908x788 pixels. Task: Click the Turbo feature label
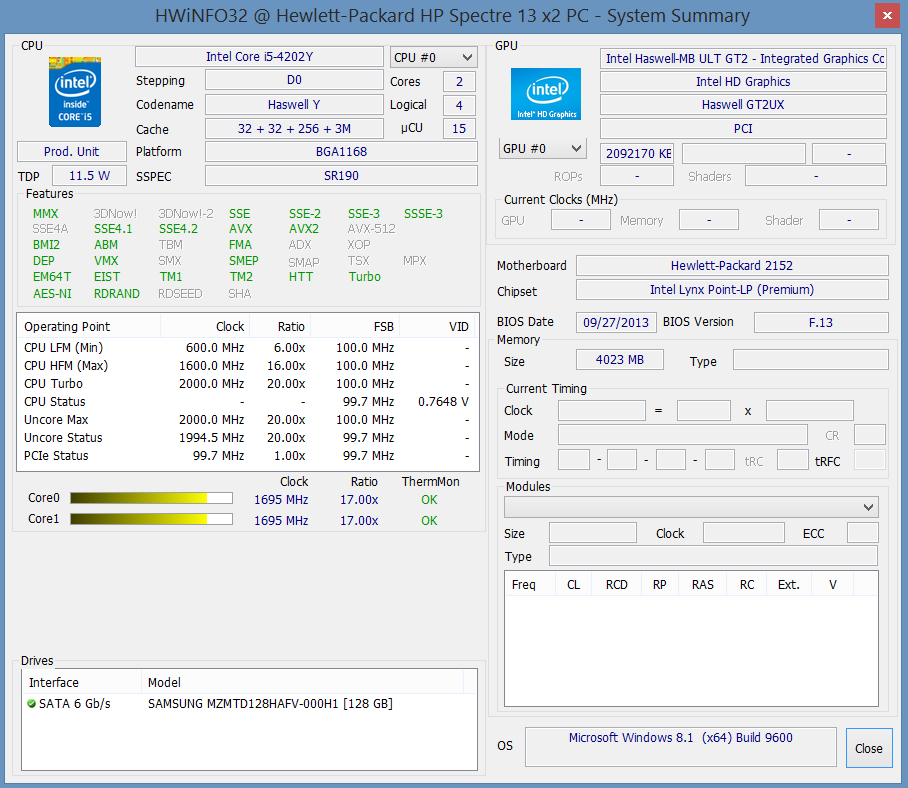pyautogui.click(x=364, y=277)
